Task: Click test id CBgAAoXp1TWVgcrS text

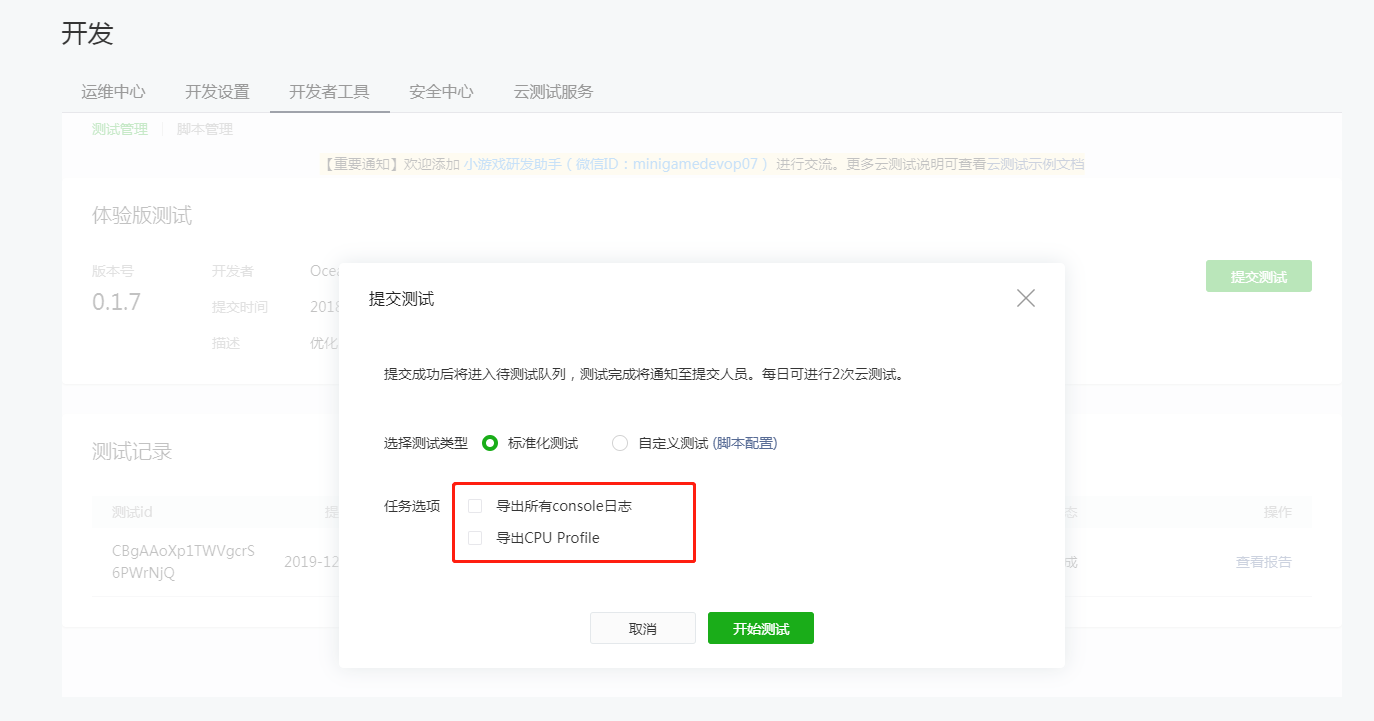Action: coord(184,551)
